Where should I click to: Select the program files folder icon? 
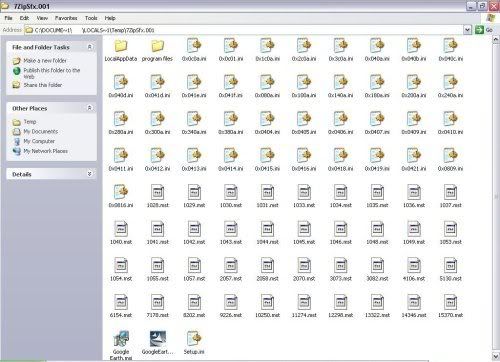point(158,46)
